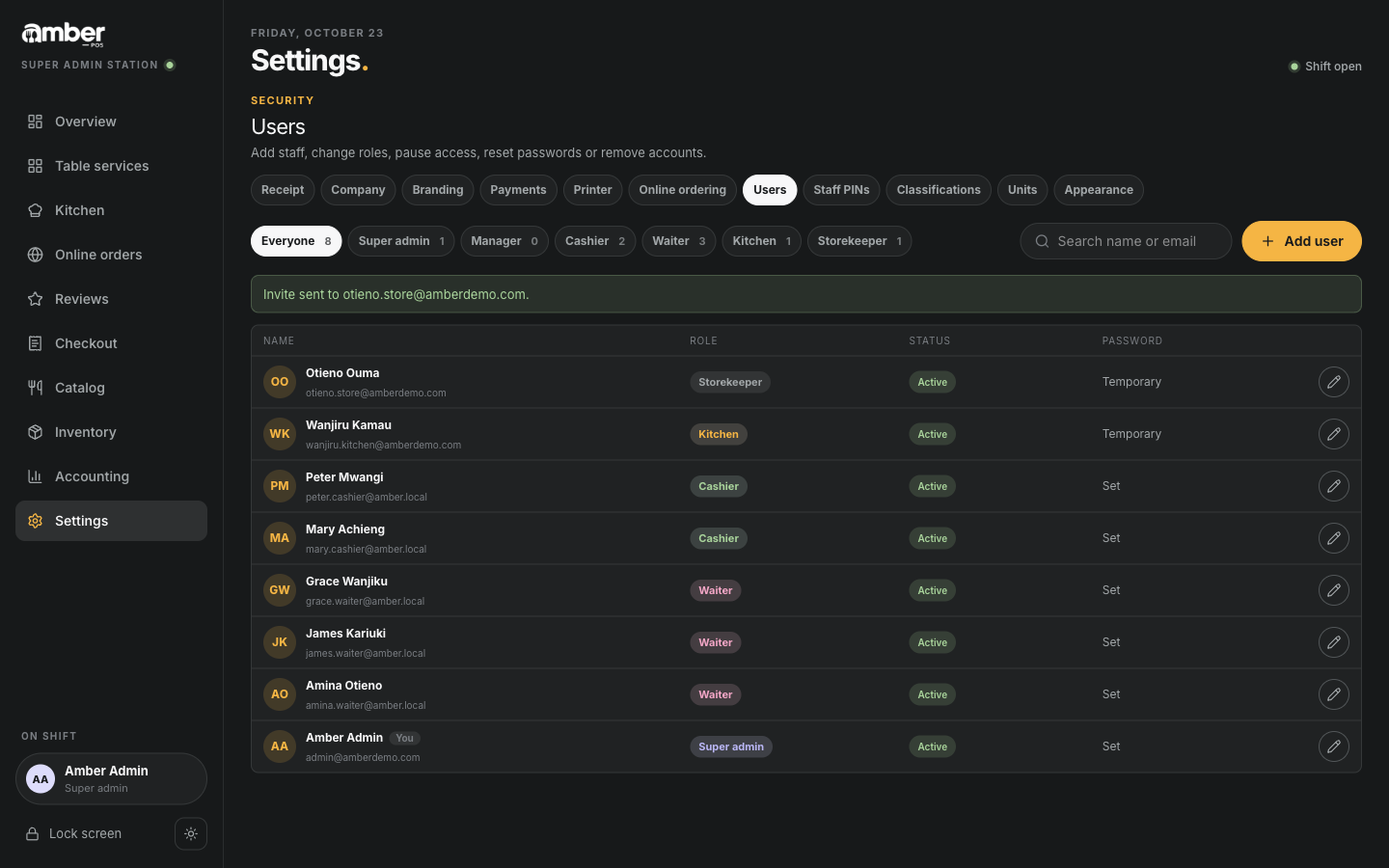Focus the Search name or email field
1389x868 pixels.
point(1126,241)
